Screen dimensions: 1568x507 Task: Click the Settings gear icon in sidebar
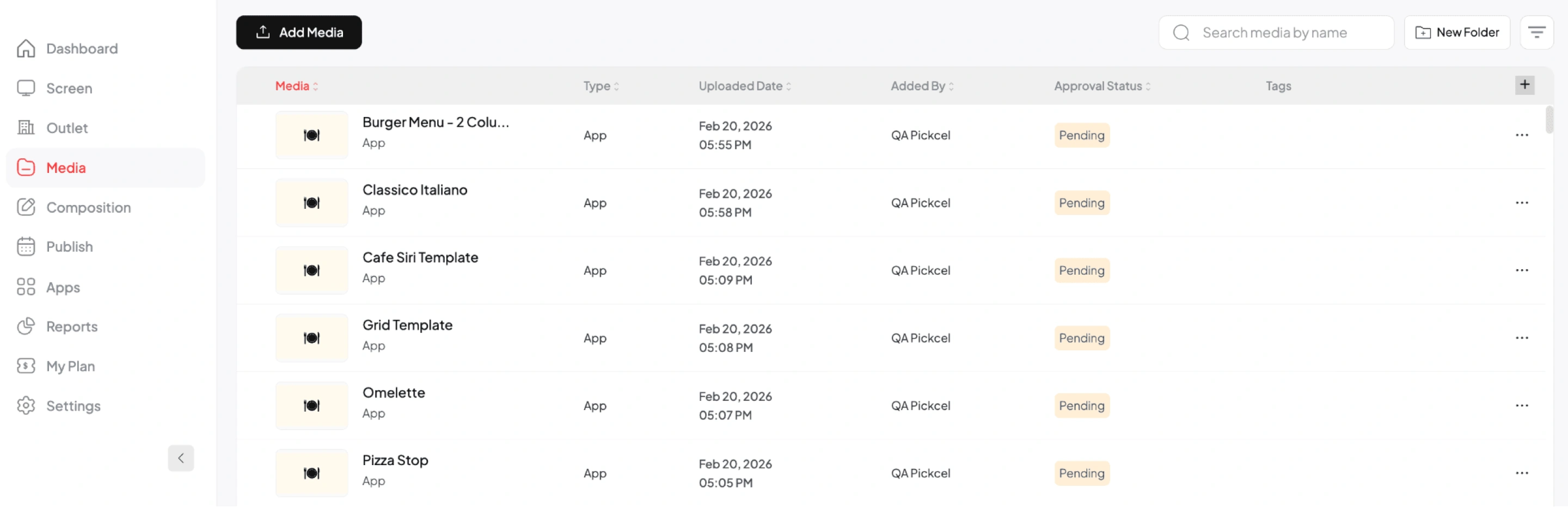coord(26,405)
